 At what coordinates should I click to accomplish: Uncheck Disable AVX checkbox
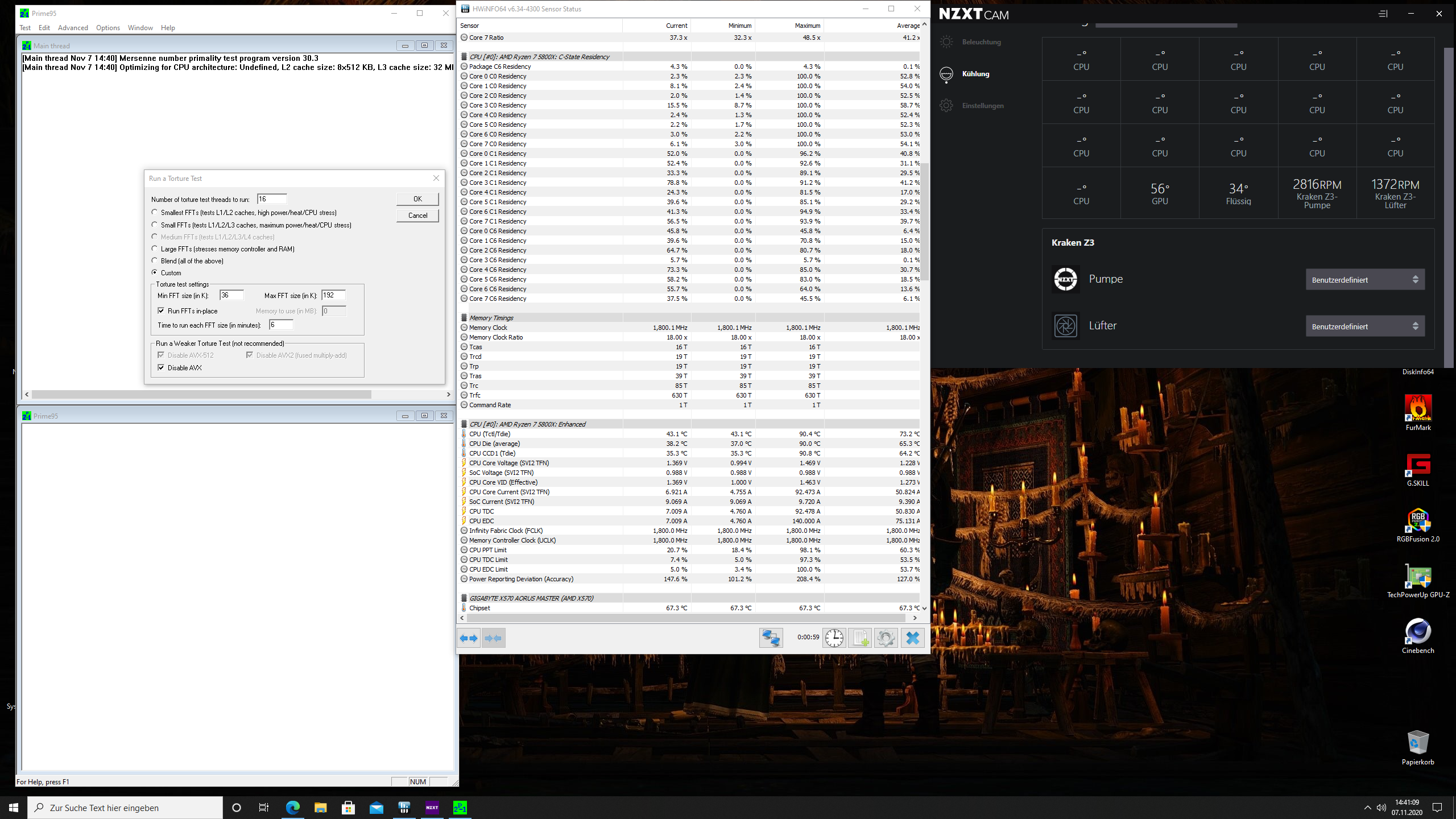[162, 367]
